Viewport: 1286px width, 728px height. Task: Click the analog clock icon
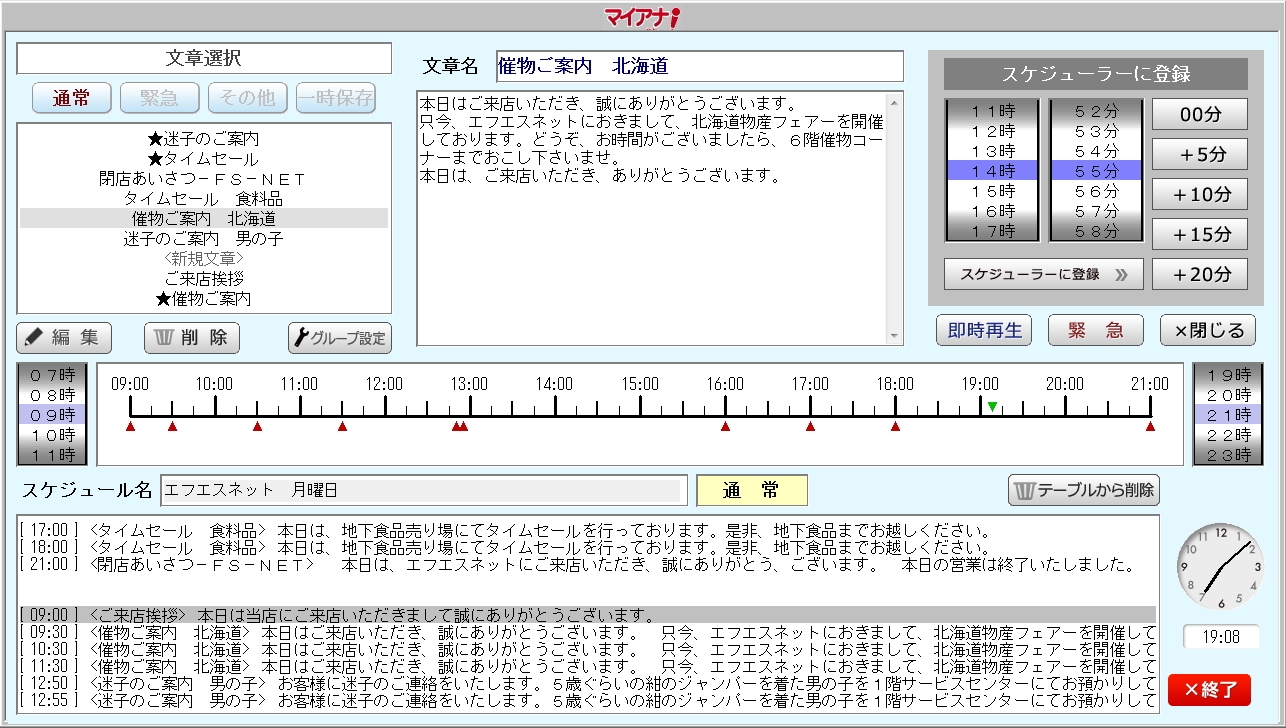click(x=1220, y=567)
